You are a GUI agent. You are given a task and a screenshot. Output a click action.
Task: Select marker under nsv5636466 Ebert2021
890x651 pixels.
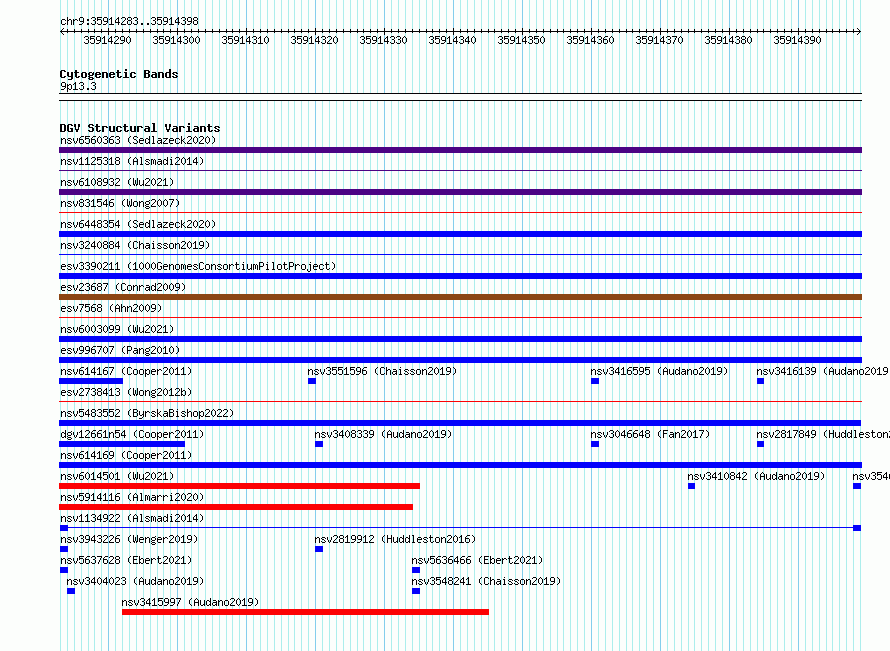pyautogui.click(x=416, y=570)
